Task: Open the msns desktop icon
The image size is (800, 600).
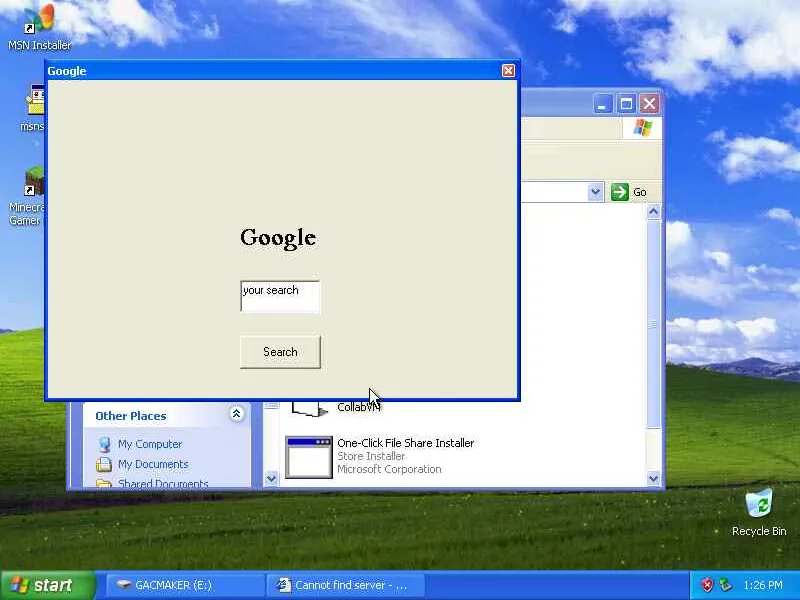Action: (32, 109)
